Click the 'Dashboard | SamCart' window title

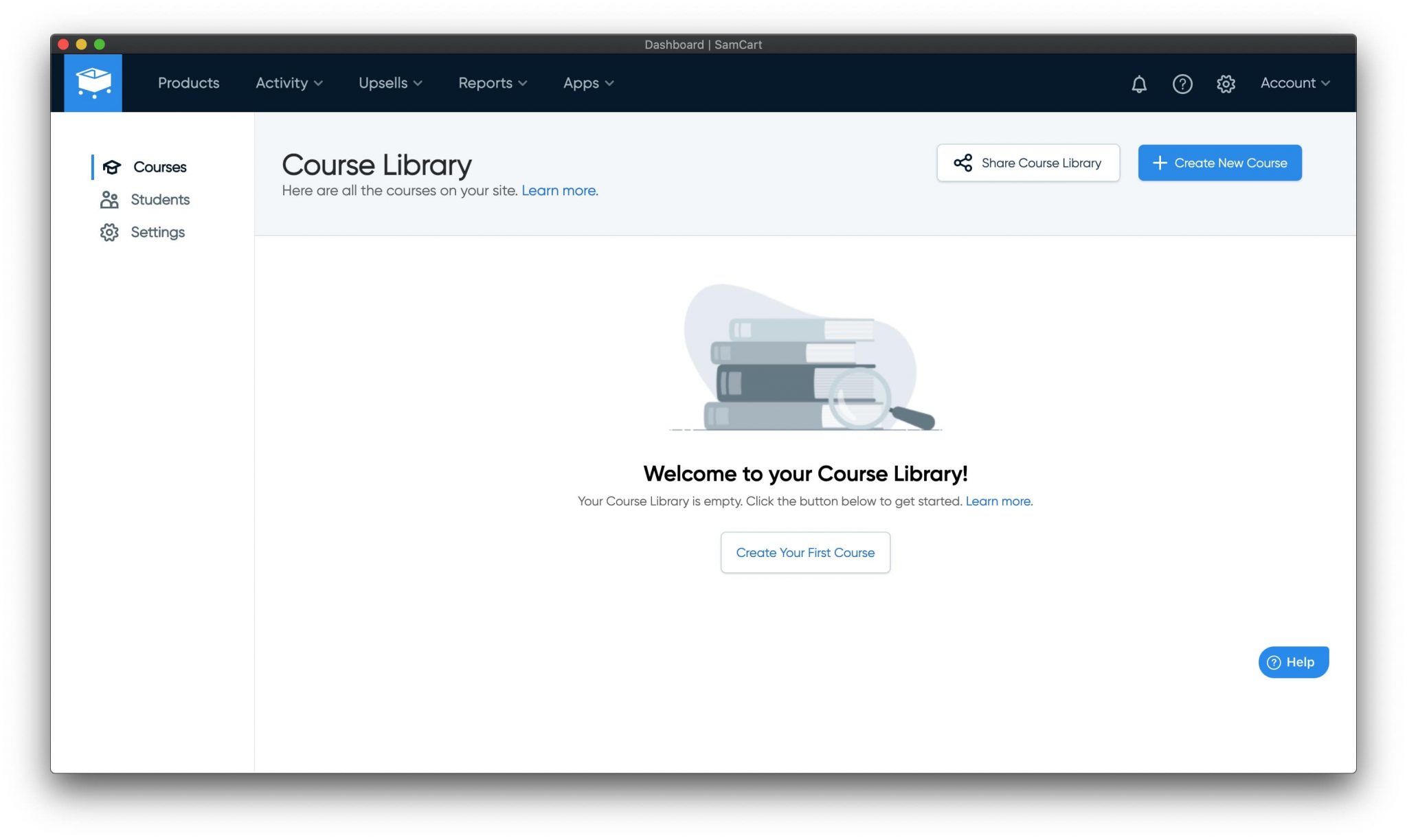pyautogui.click(x=703, y=45)
